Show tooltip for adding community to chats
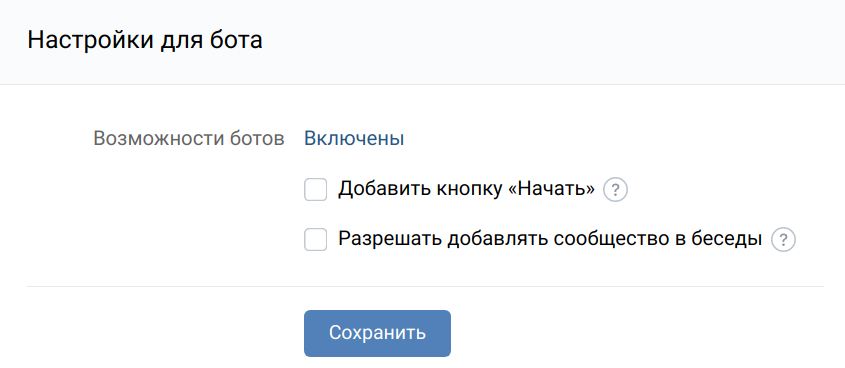845x368 pixels. pos(784,240)
